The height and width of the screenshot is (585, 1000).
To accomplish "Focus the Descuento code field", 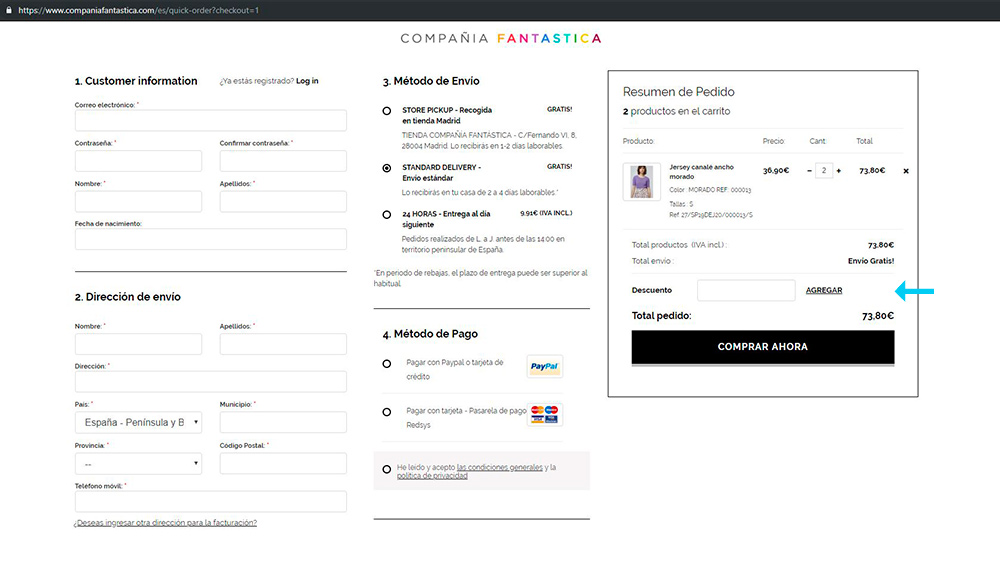I will [x=746, y=290].
